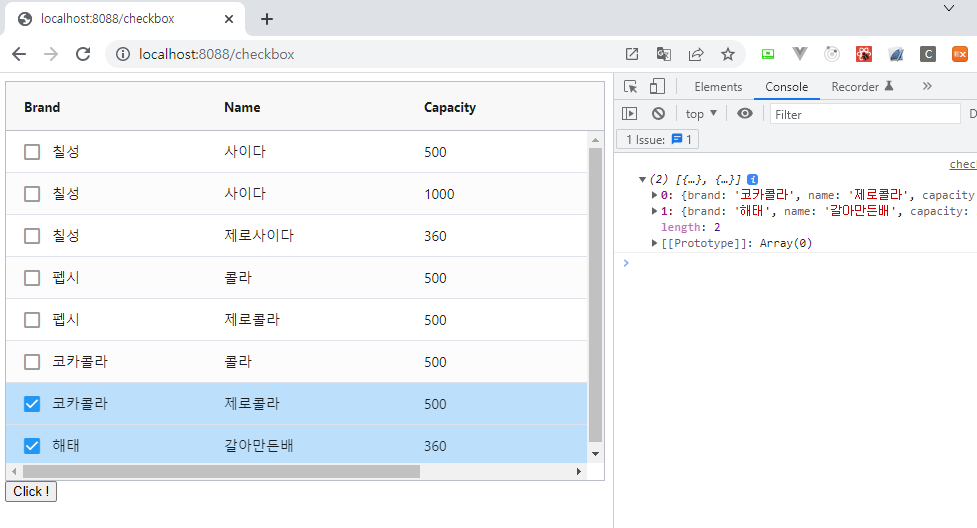
Task: Open the blue feather extension icon
Action: point(896,54)
